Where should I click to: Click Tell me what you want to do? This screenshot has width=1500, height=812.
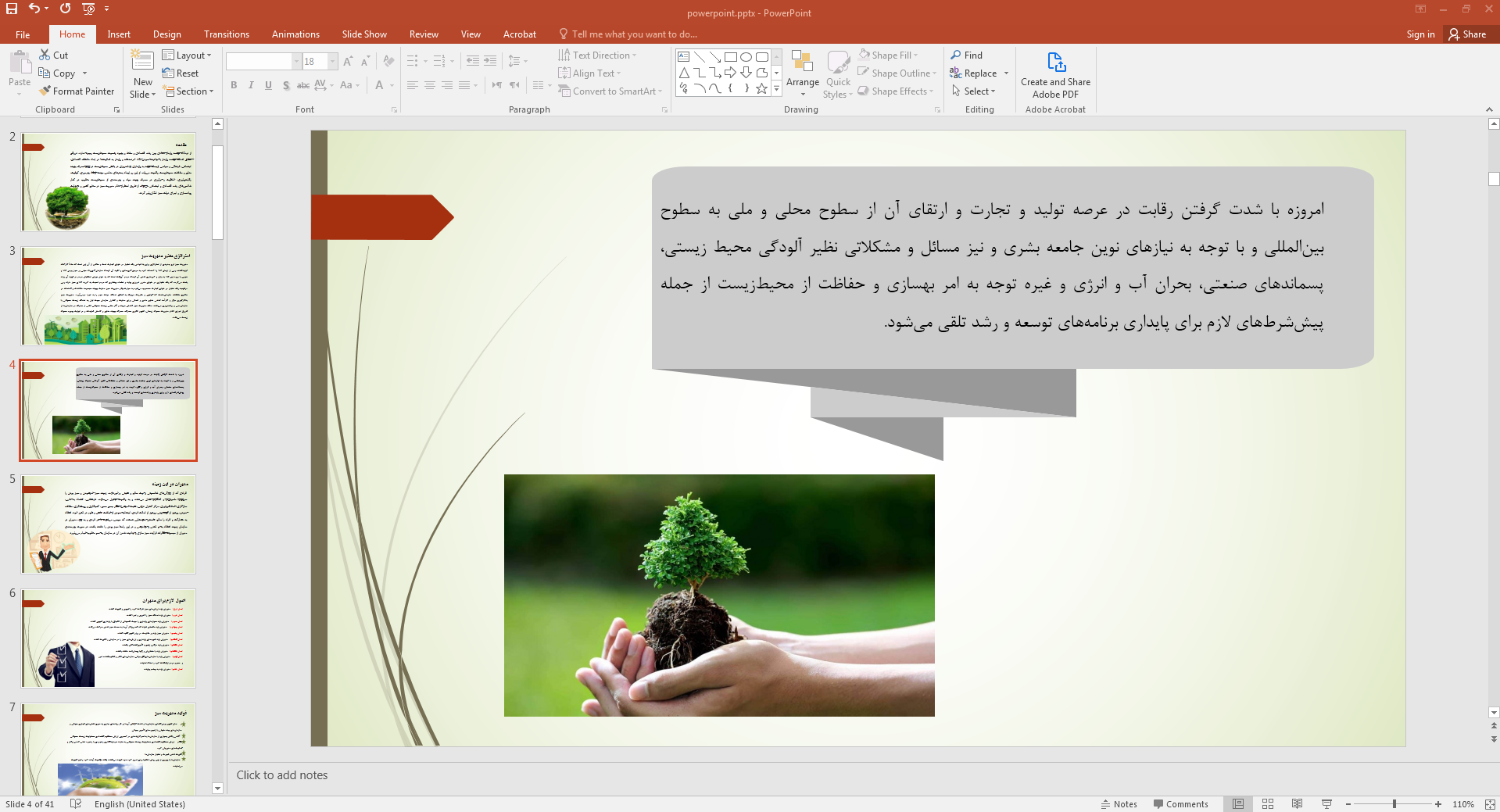[x=628, y=34]
